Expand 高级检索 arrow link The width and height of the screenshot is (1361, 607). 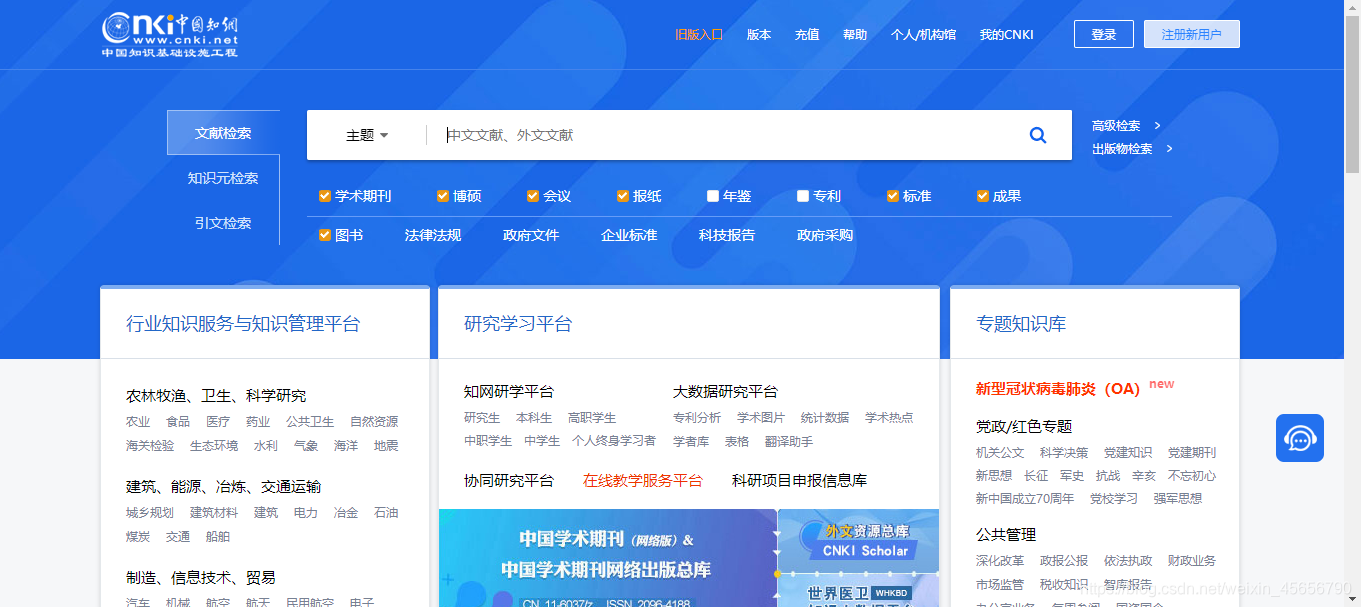1126,126
